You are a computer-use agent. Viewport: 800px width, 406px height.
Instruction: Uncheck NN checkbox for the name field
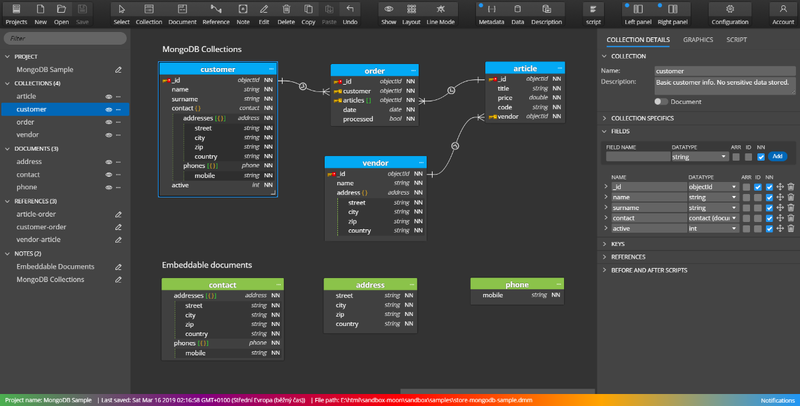(x=768, y=198)
